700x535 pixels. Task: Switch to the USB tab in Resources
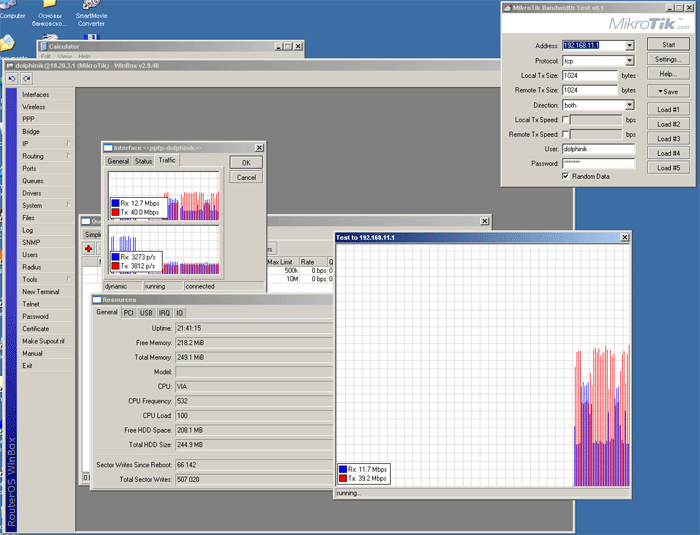[146, 313]
